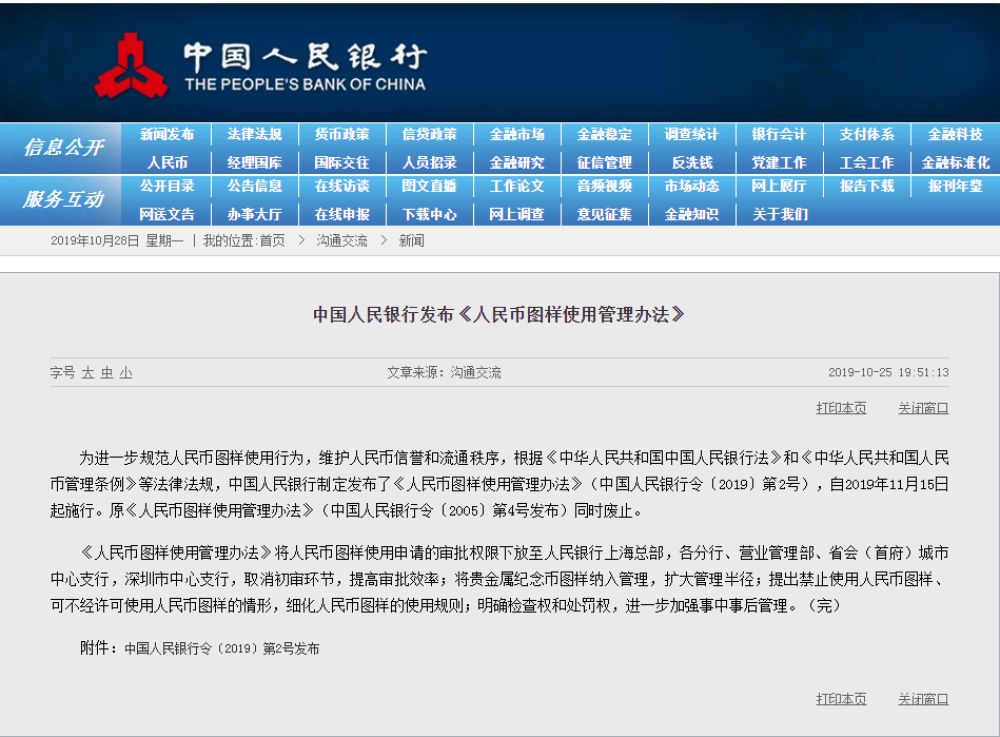
Task: Select 反洗钱 navigation item
Action: (x=691, y=163)
